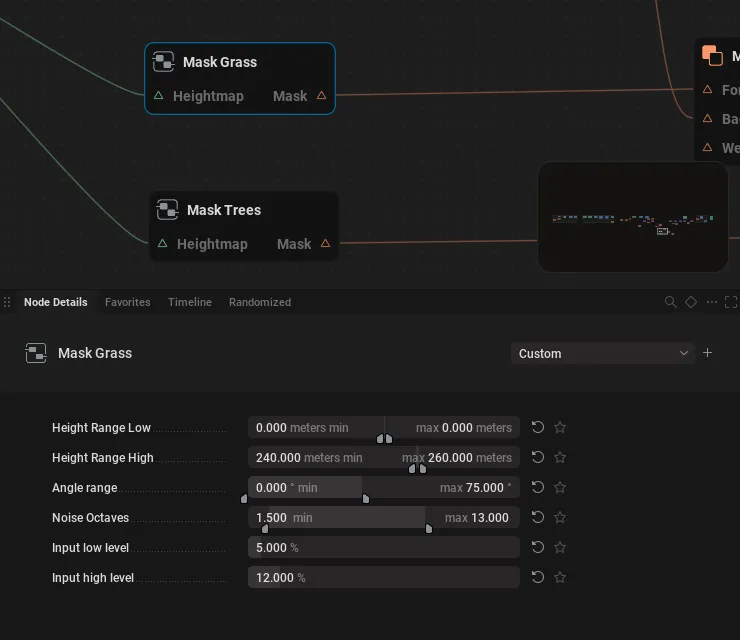Image resolution: width=740 pixels, height=640 pixels.
Task: Click the Input low level value field
Action: pos(384,547)
